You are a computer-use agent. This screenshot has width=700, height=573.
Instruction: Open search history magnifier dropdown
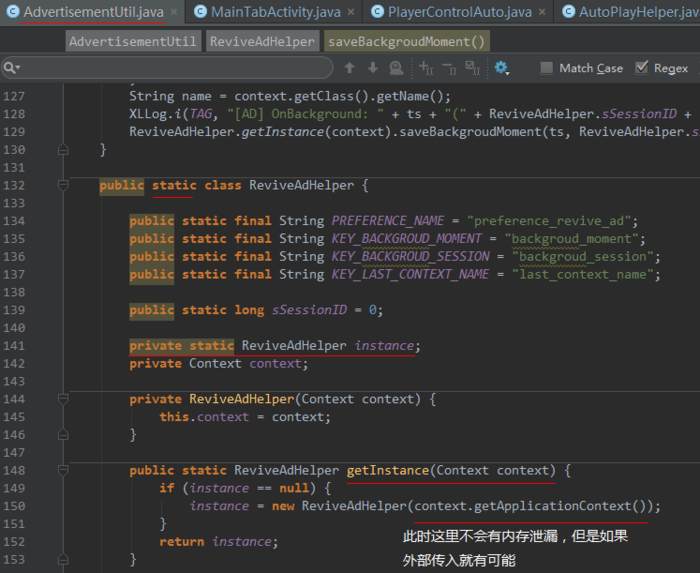[x=11, y=68]
